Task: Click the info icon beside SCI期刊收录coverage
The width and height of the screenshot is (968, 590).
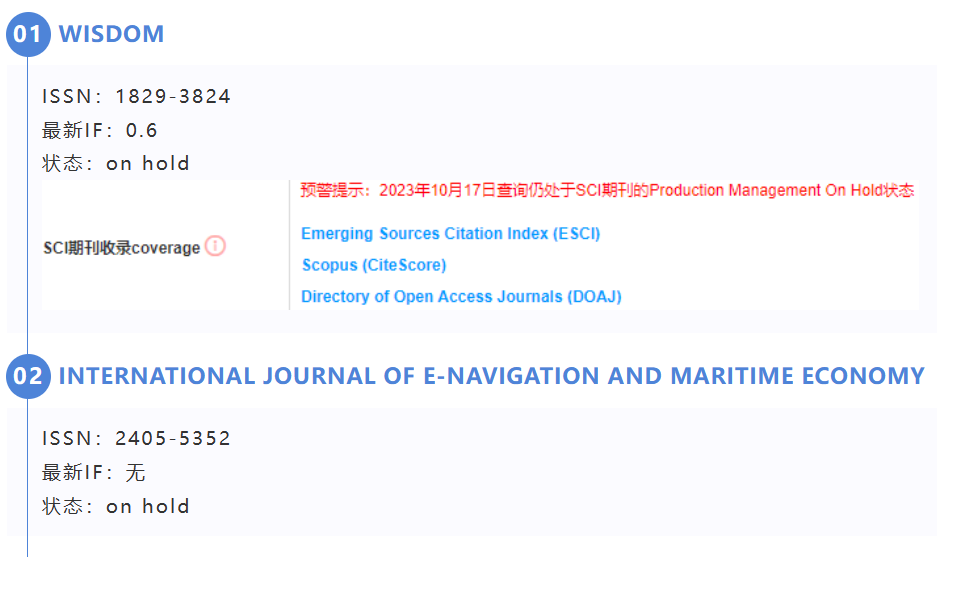Action: click(x=215, y=246)
